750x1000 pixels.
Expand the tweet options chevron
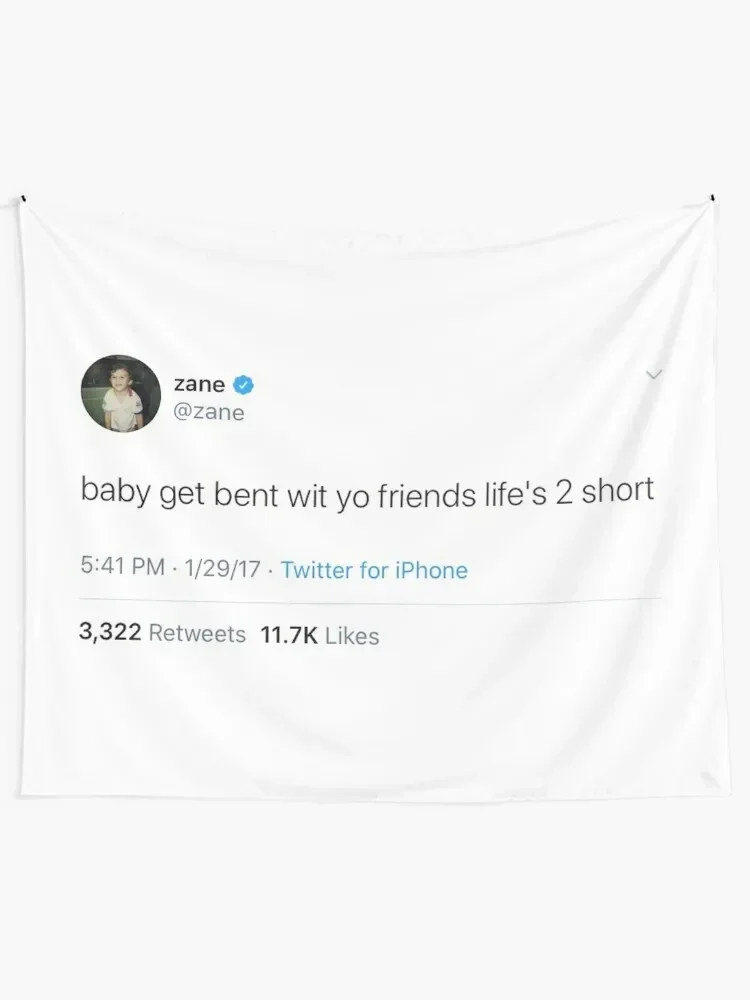654,374
